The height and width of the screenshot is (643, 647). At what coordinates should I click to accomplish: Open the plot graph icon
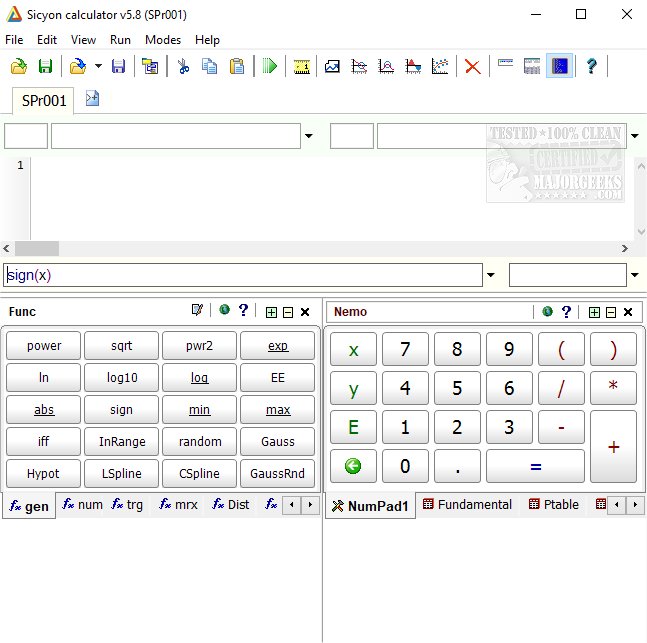tap(332, 66)
